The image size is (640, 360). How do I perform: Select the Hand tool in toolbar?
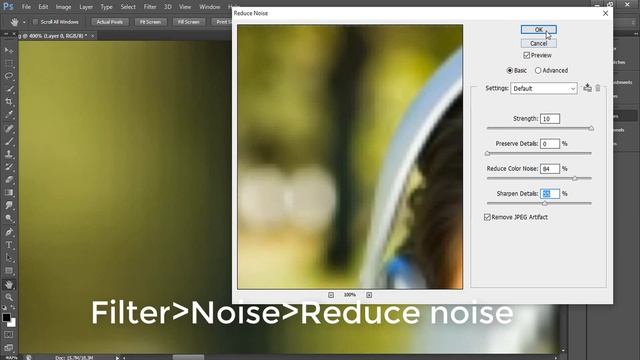[x=9, y=284]
